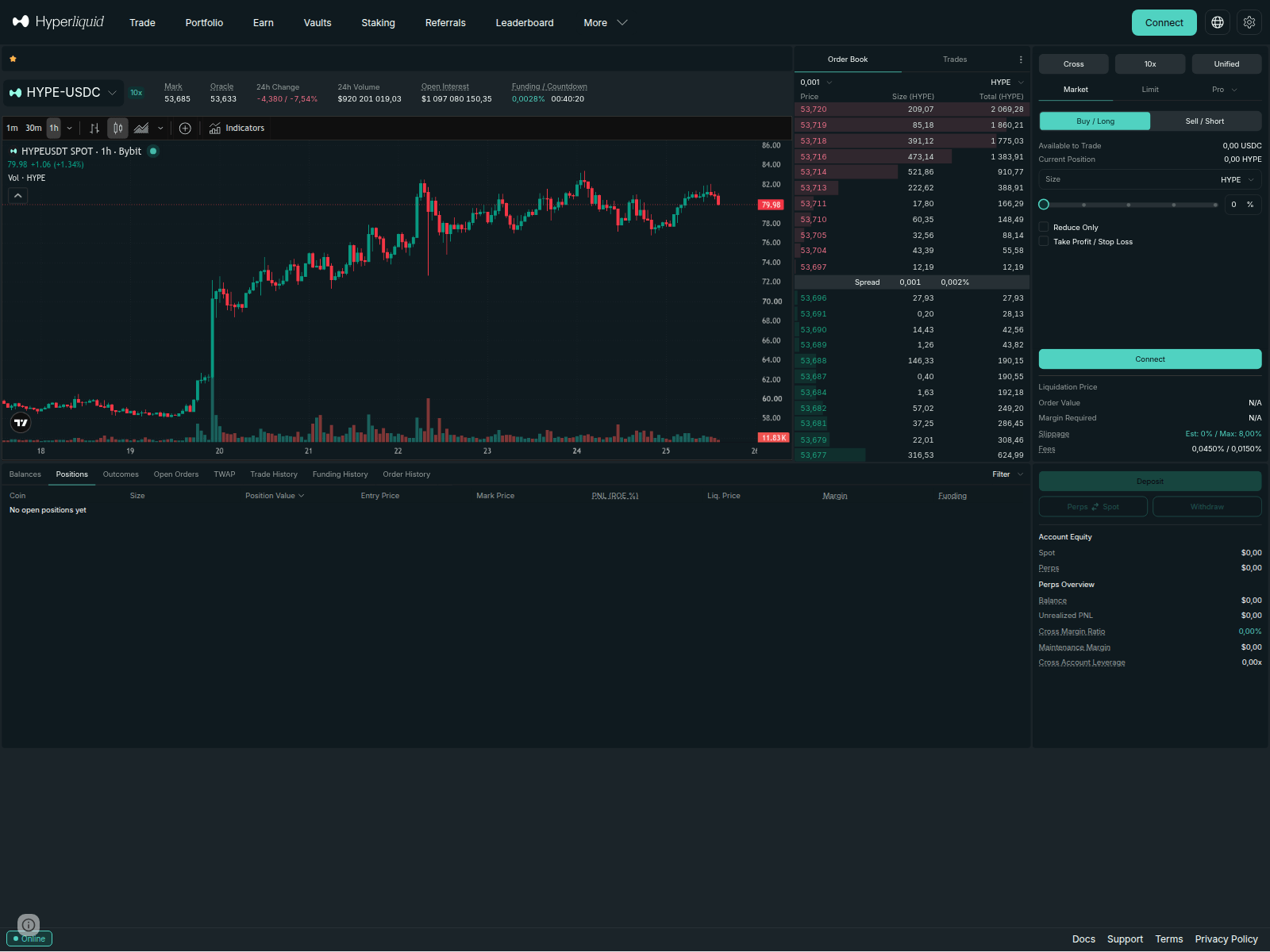1270x952 pixels.
Task: Click the Deposit button
Action: [x=1150, y=482]
